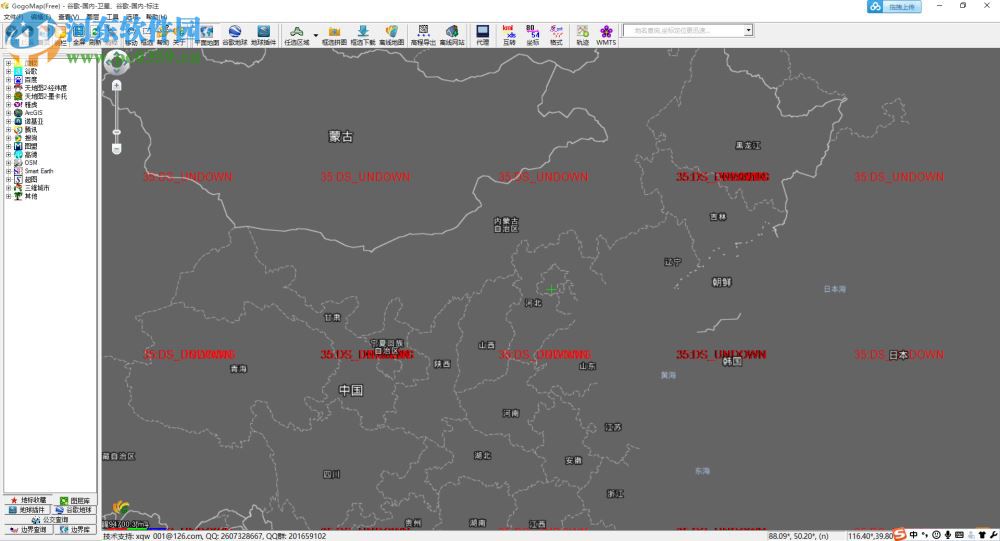Open the 代理 proxy settings
1000x541 pixels.
pos(483,36)
